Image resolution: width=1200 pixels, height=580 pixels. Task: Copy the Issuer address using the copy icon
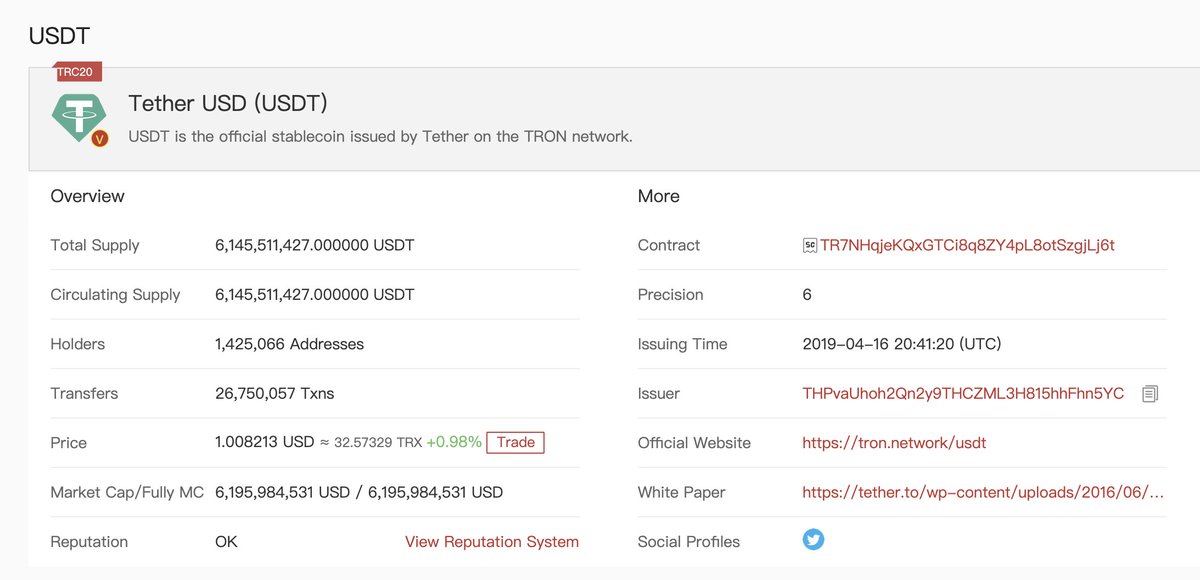(1150, 394)
